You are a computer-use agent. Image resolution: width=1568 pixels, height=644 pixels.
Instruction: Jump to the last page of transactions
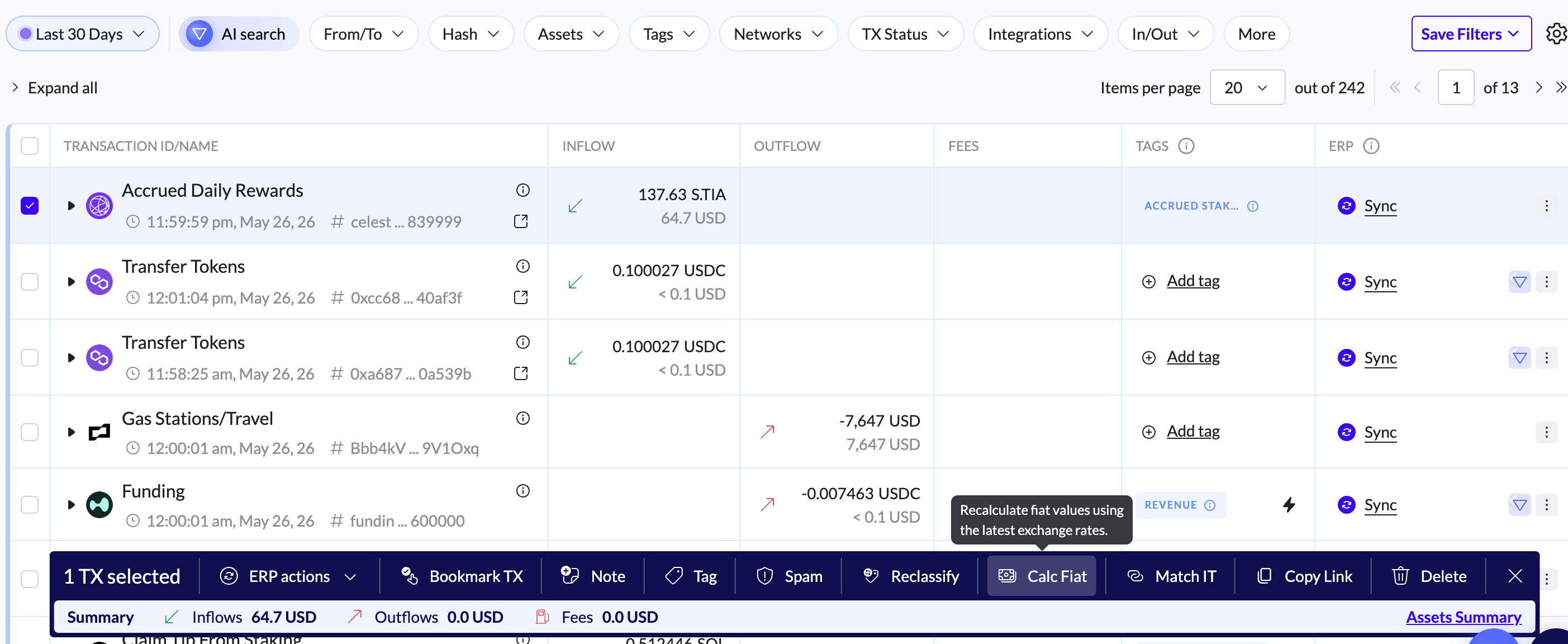(x=1560, y=88)
